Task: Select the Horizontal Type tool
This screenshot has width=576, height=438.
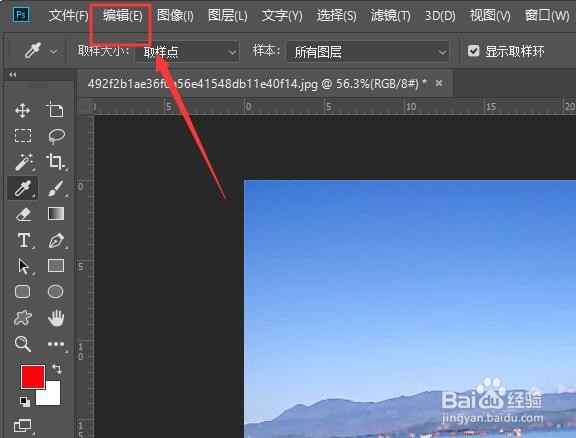Action: coord(25,241)
